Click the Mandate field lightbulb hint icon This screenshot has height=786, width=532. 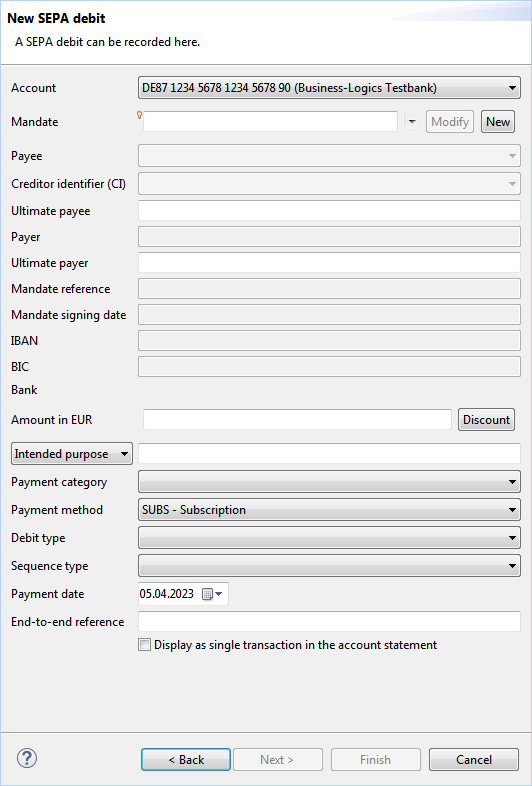pyautogui.click(x=139, y=115)
